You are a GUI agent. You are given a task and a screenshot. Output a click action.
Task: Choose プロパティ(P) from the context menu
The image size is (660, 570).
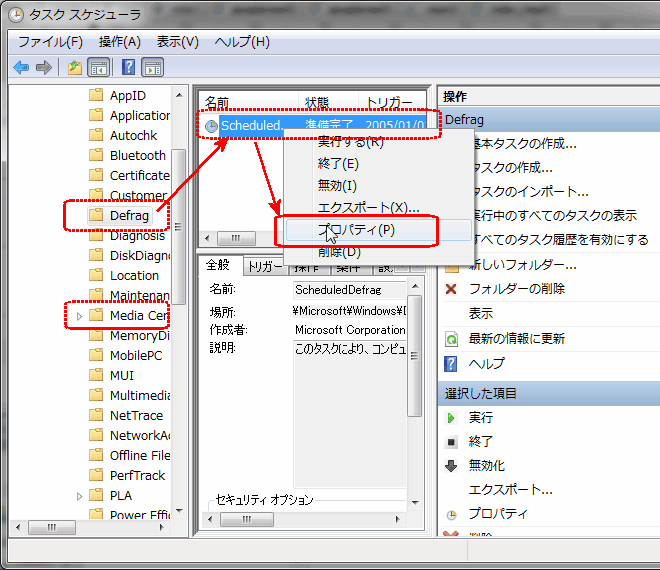point(357,230)
